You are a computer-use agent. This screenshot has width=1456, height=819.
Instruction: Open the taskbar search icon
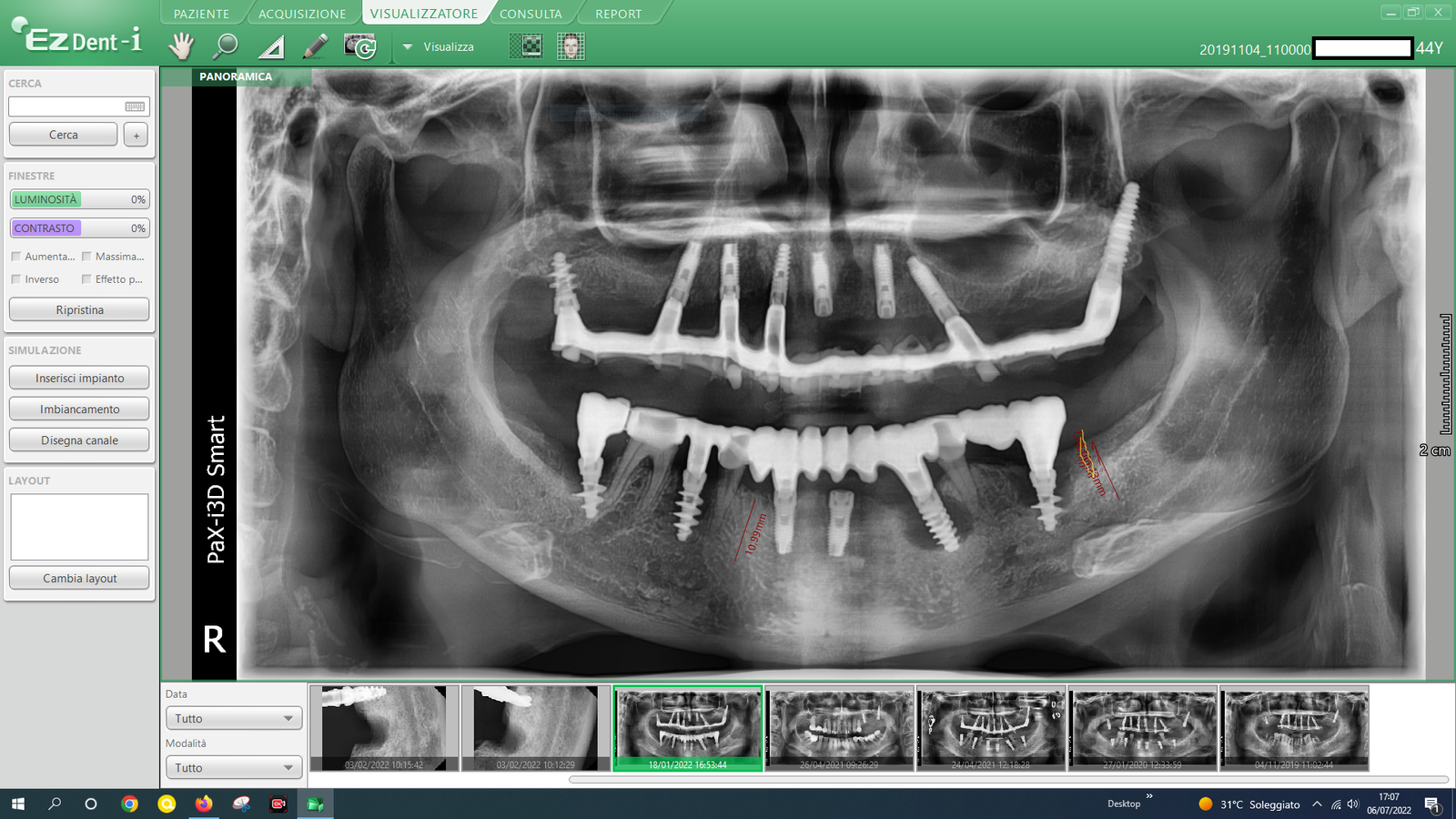55,804
